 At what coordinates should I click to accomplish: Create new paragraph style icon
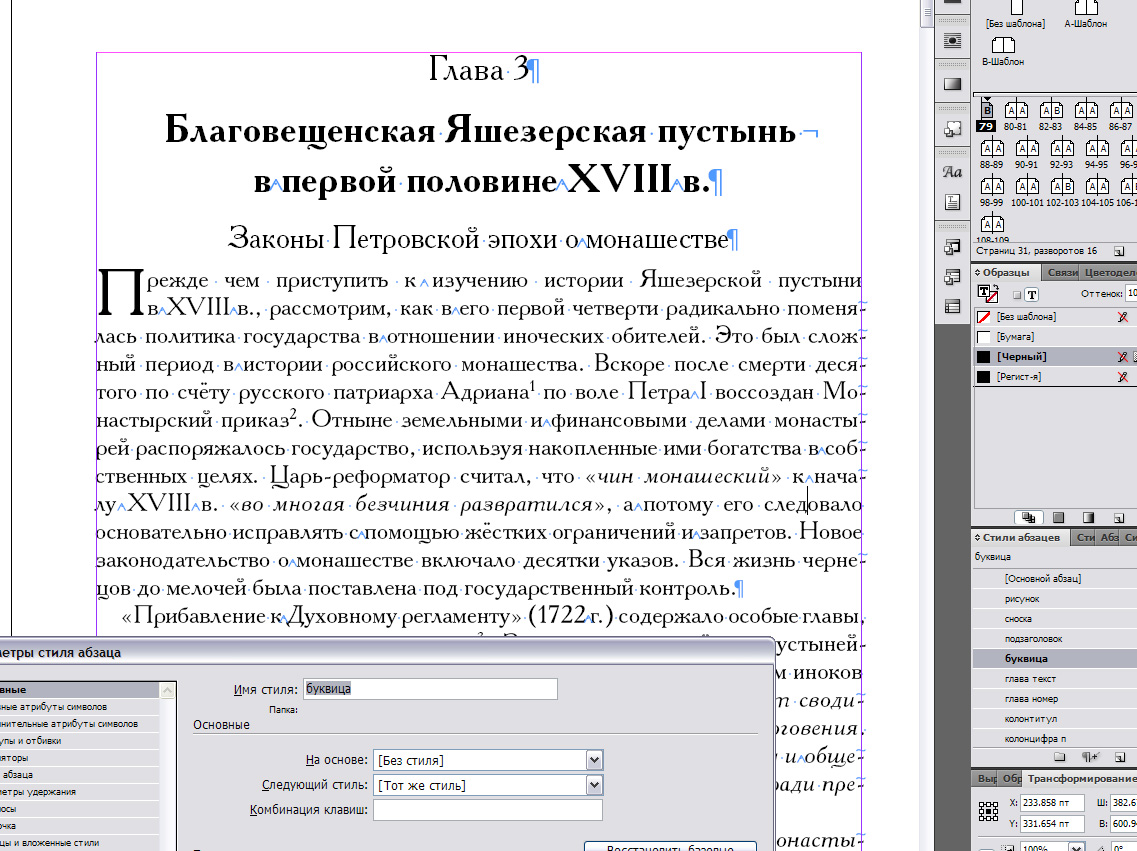pyautogui.click(x=1120, y=757)
